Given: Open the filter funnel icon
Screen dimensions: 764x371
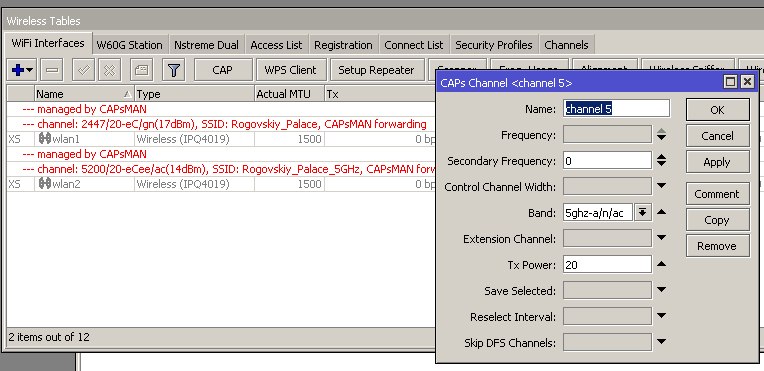Looking at the screenshot, I should pos(173,70).
